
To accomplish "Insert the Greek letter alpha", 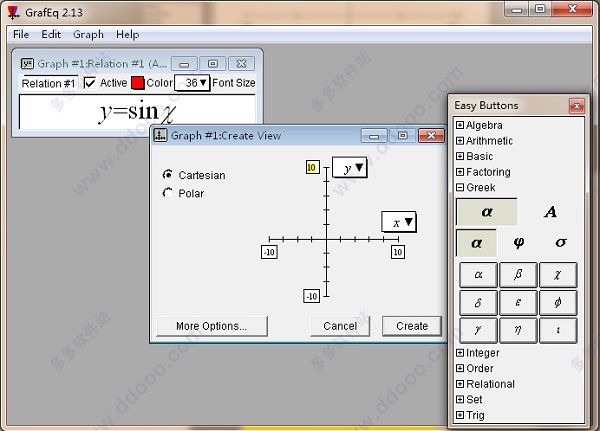I will point(478,275).
